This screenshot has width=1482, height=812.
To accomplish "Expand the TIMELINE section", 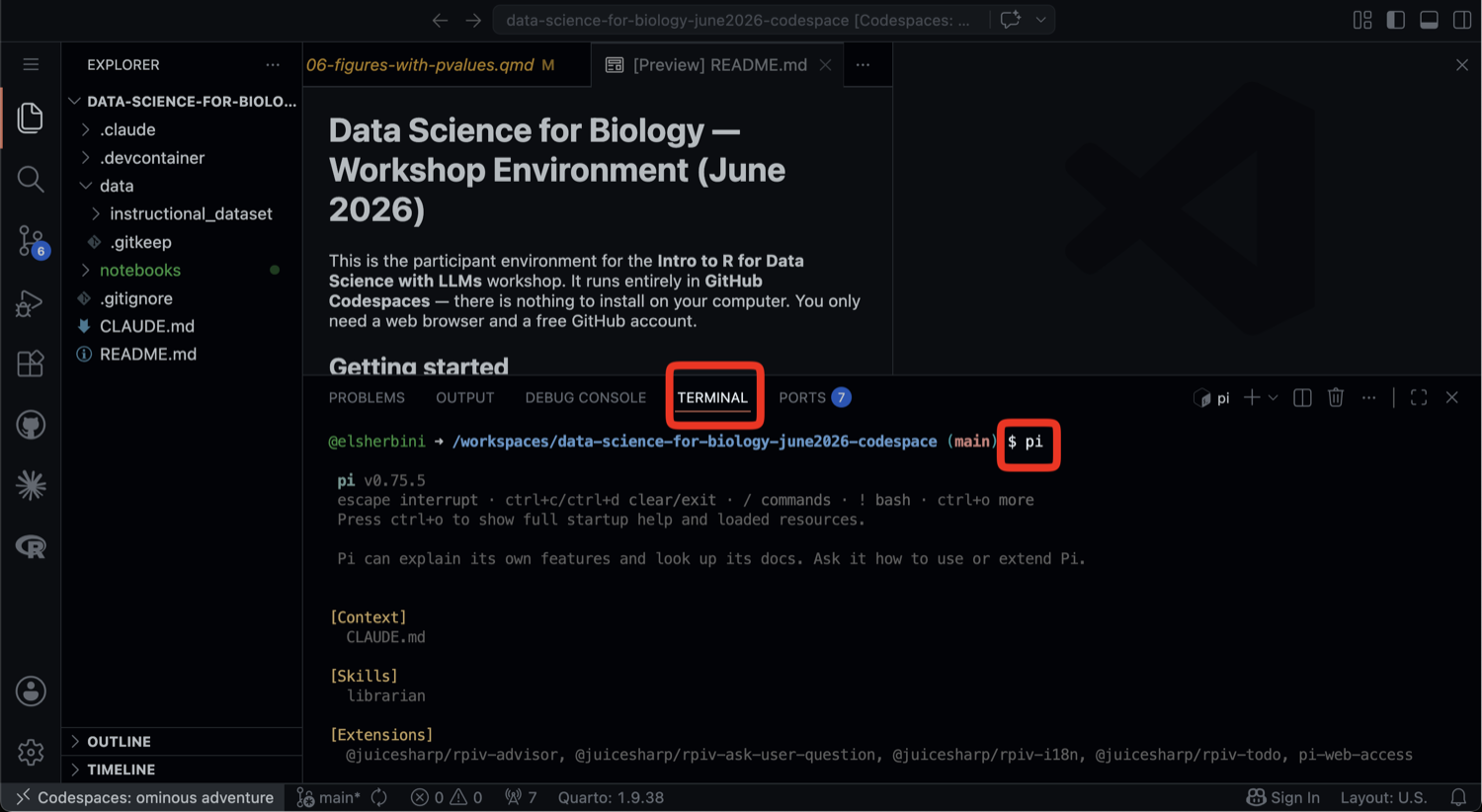I will tap(183, 769).
